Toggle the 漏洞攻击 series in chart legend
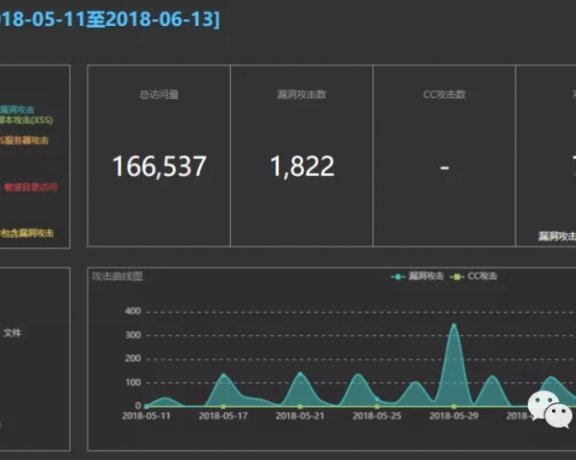The width and height of the screenshot is (576, 460). pyautogui.click(x=417, y=276)
